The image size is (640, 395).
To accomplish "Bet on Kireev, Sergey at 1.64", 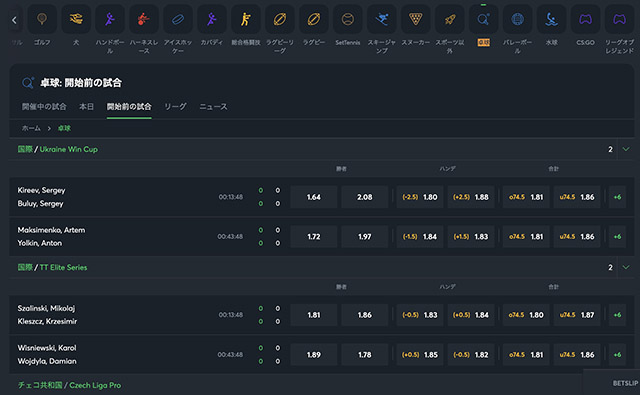I will click(x=313, y=197).
